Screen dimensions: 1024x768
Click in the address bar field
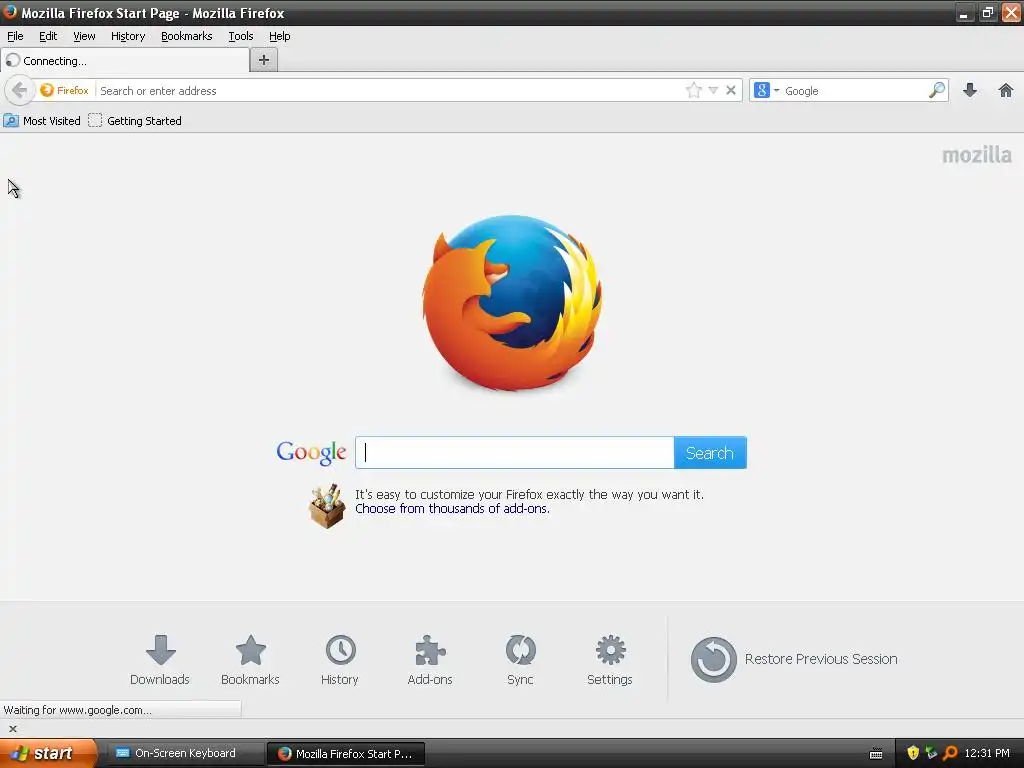[x=390, y=91]
